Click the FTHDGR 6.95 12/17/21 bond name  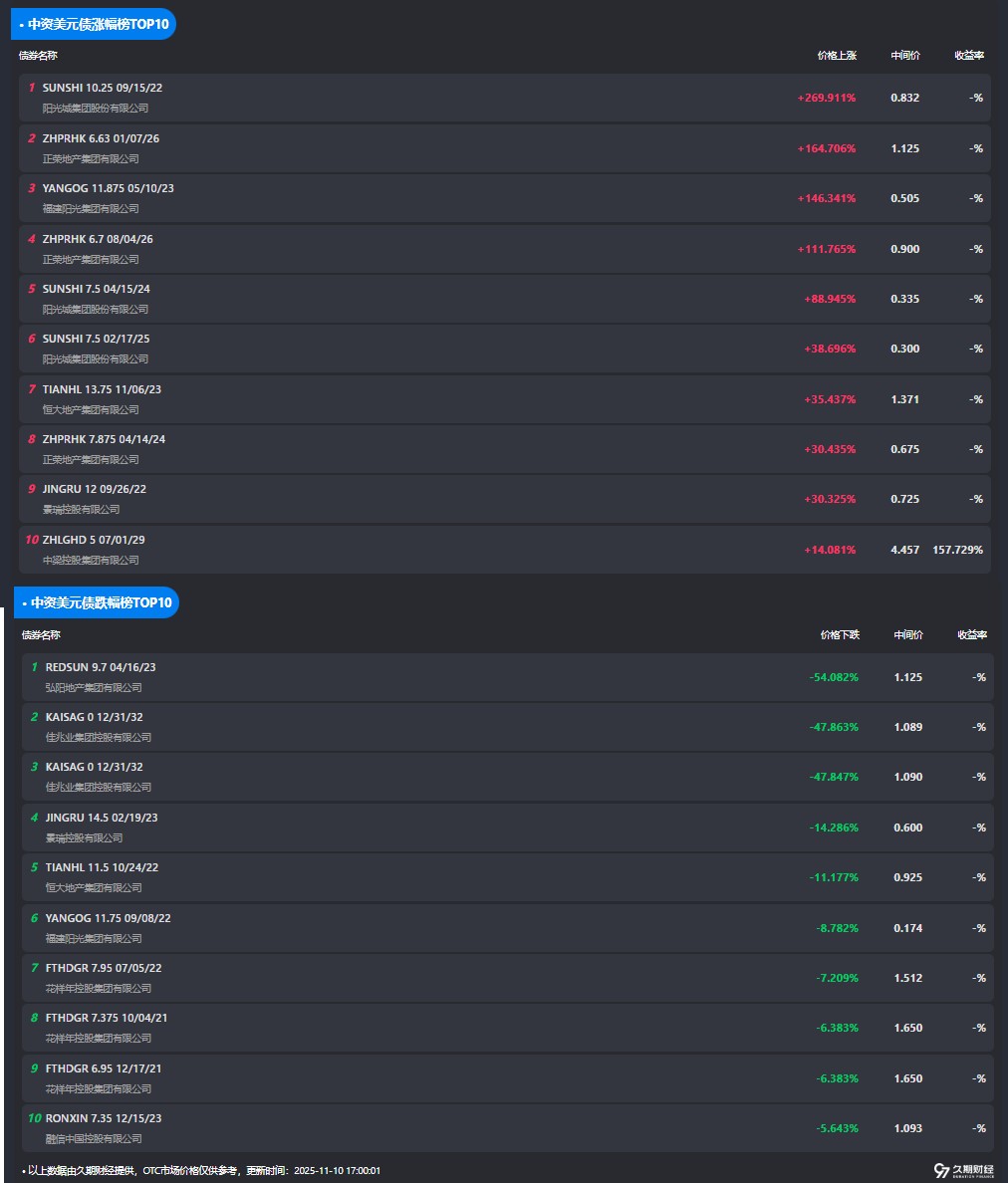(104, 1068)
